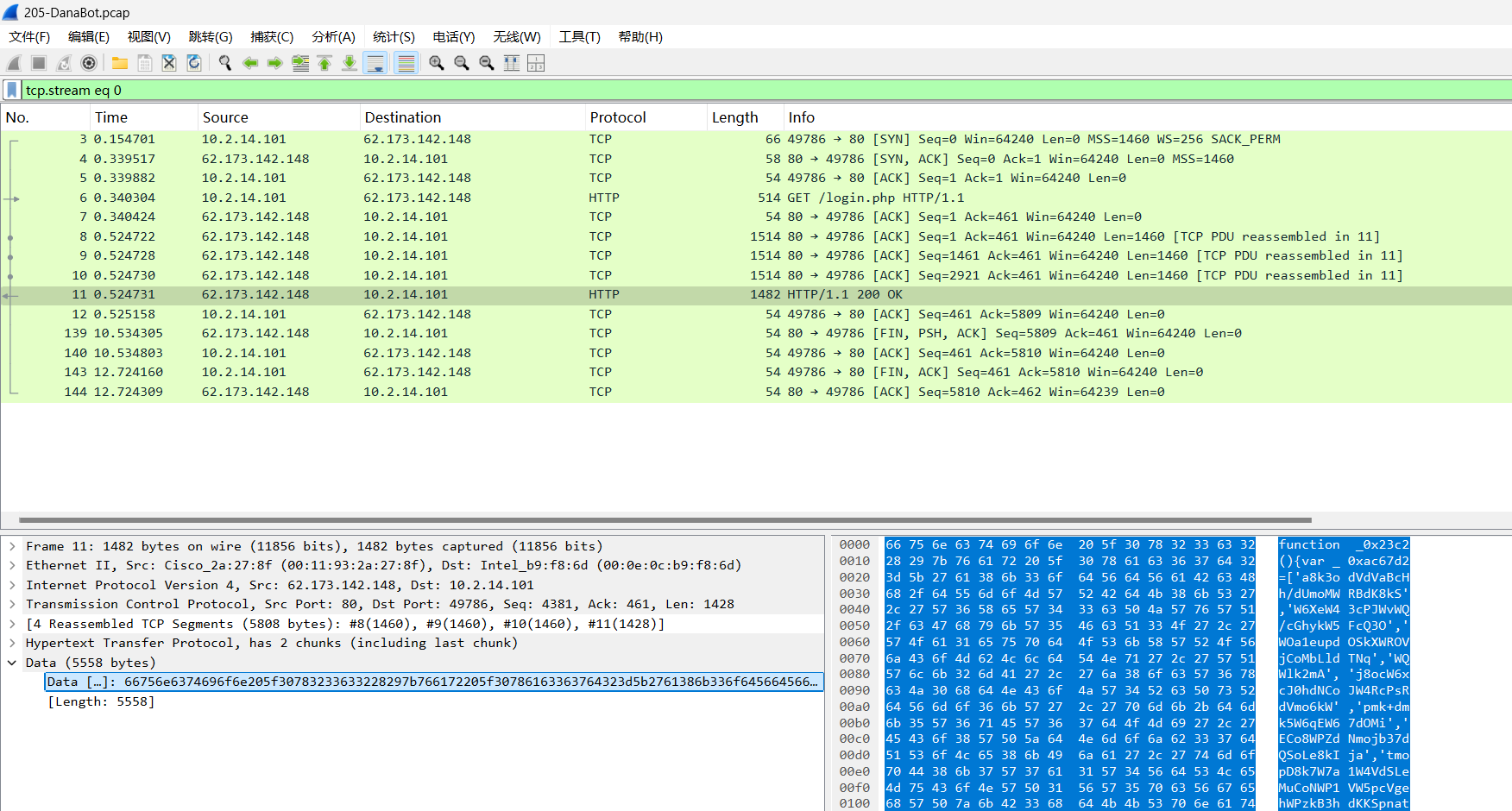Open the 分析(A) menu
Image resolution: width=1512 pixels, height=811 pixels.
coord(333,37)
